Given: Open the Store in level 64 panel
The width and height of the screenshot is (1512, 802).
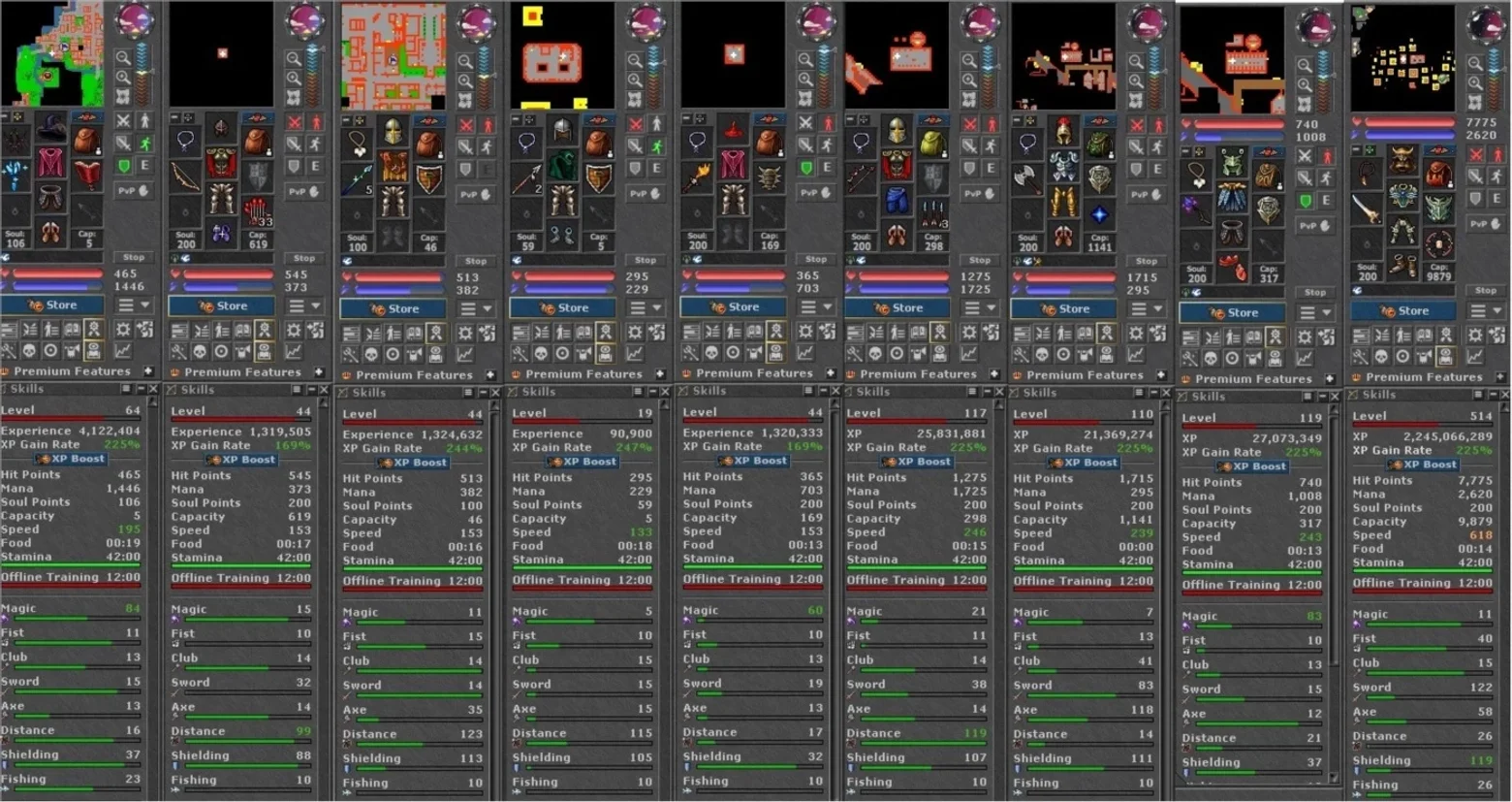Looking at the screenshot, I should 53,305.
